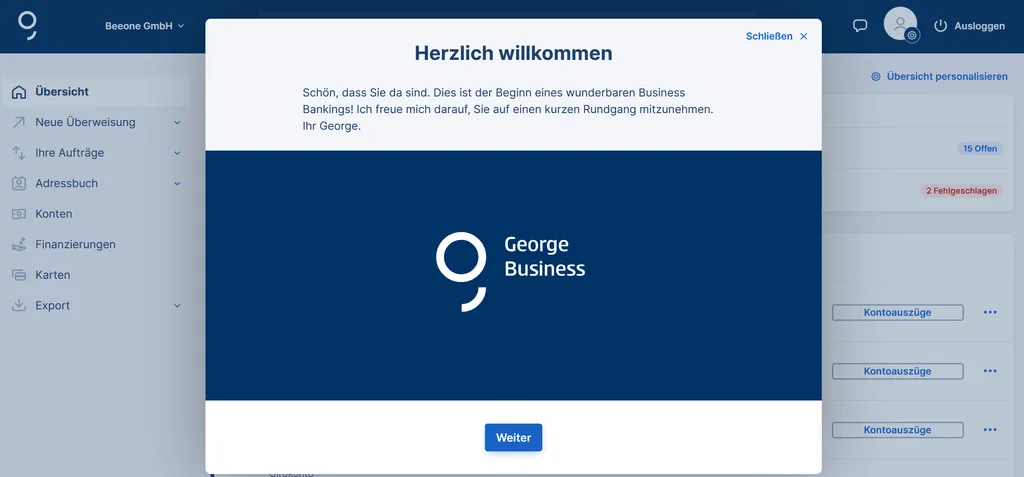
Task: Click the Karten card icon
Action: (19, 275)
